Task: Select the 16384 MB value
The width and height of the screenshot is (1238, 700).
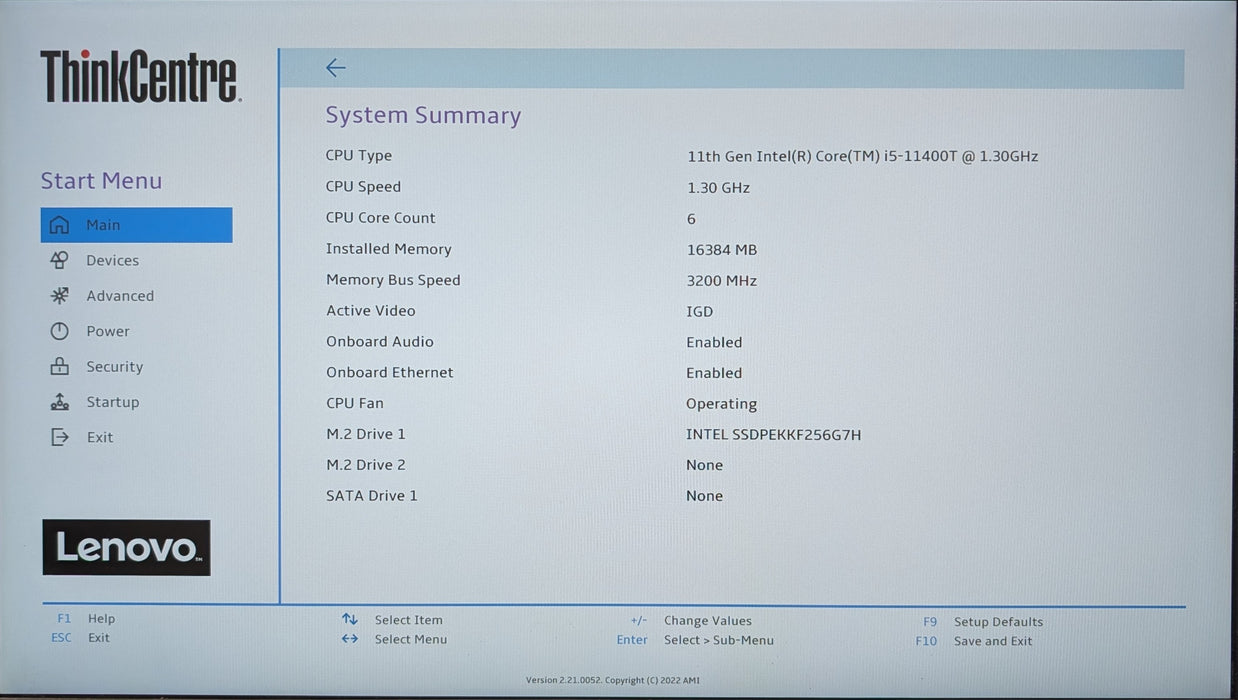Action: click(x=722, y=250)
